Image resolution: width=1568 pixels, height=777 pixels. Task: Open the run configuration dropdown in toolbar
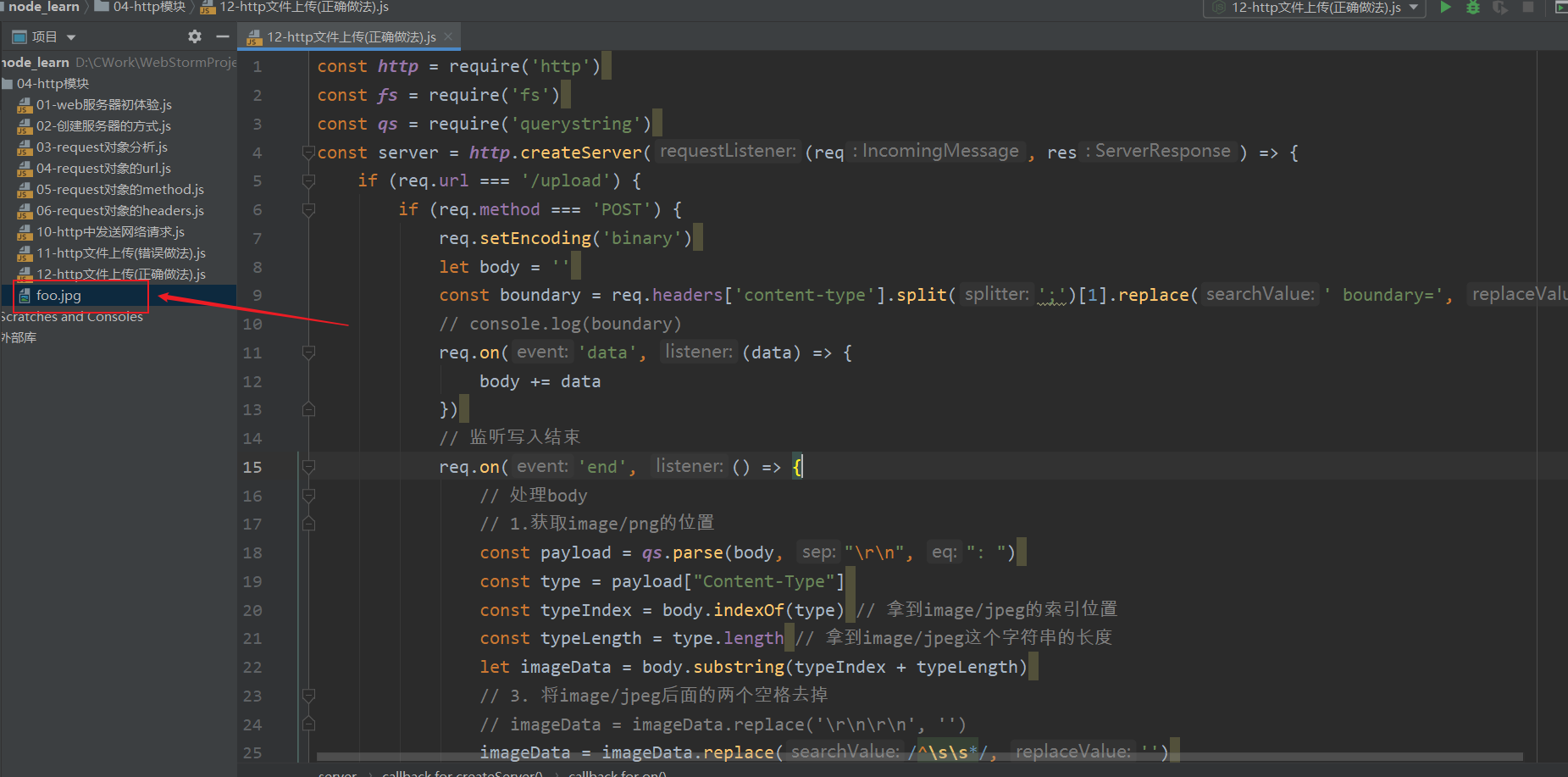(x=1314, y=8)
